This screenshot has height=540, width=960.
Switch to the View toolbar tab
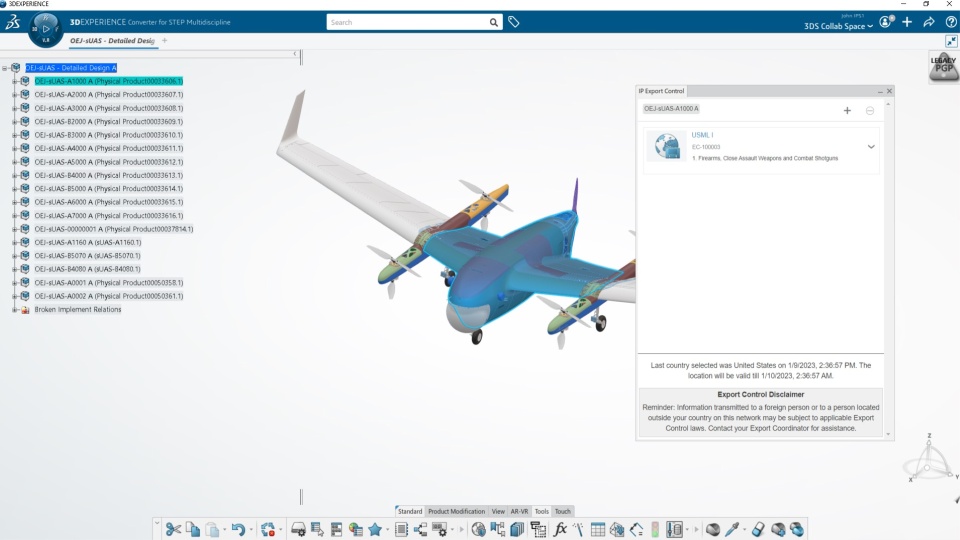pos(498,511)
